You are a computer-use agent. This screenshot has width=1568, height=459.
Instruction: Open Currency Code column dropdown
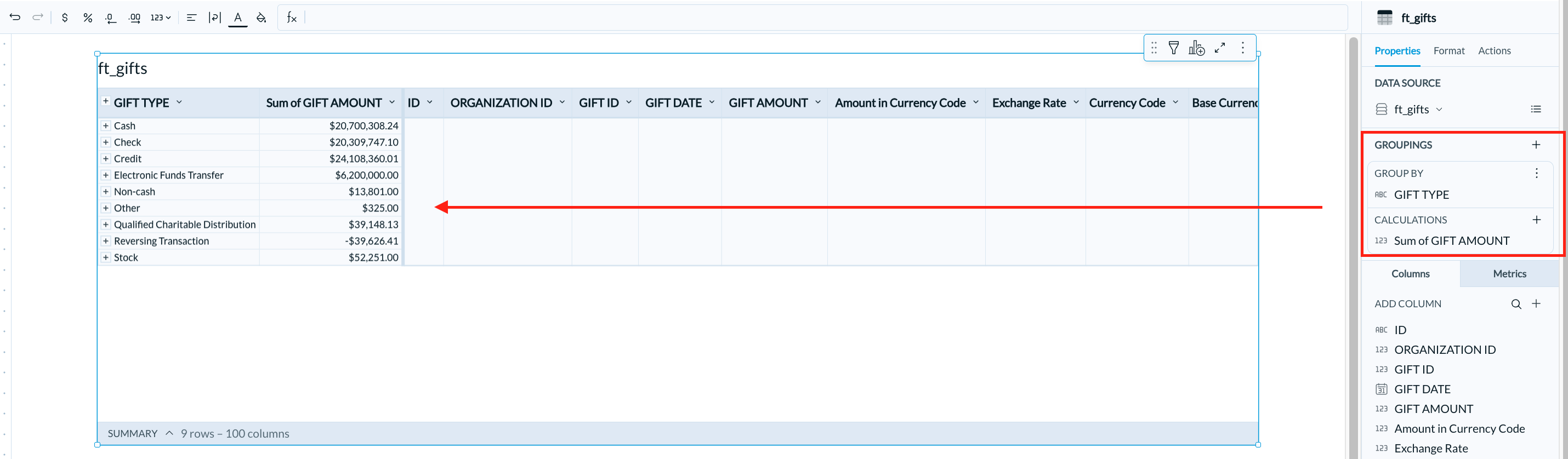click(1175, 102)
